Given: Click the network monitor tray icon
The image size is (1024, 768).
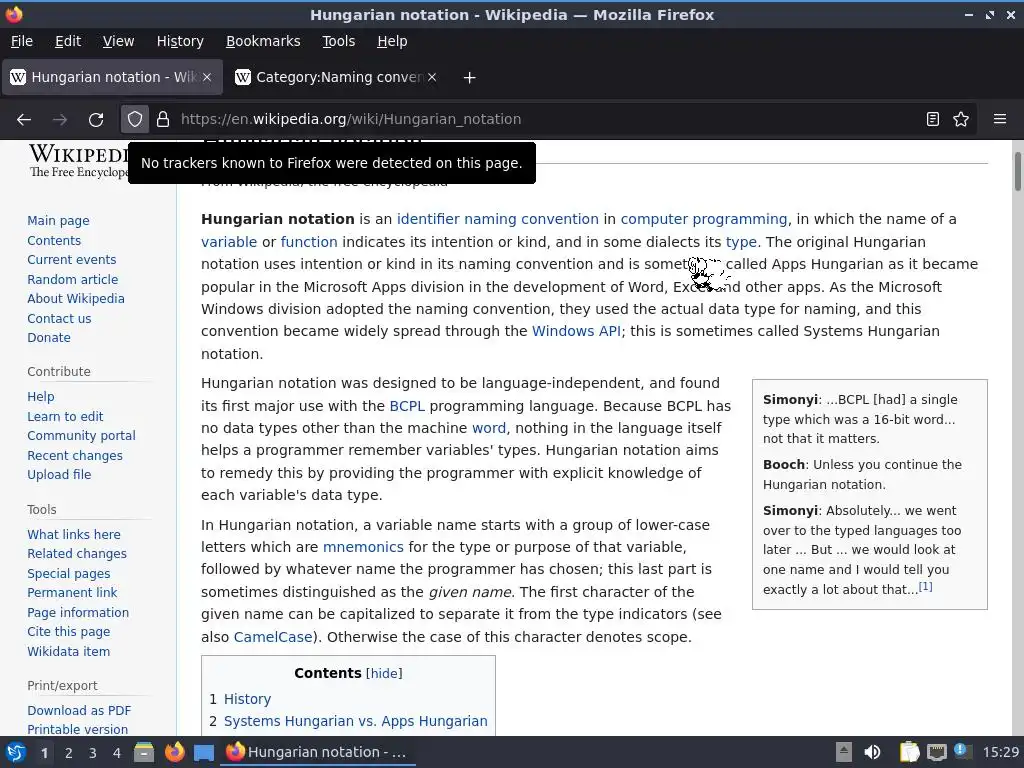Looking at the screenshot, I should [x=936, y=752].
